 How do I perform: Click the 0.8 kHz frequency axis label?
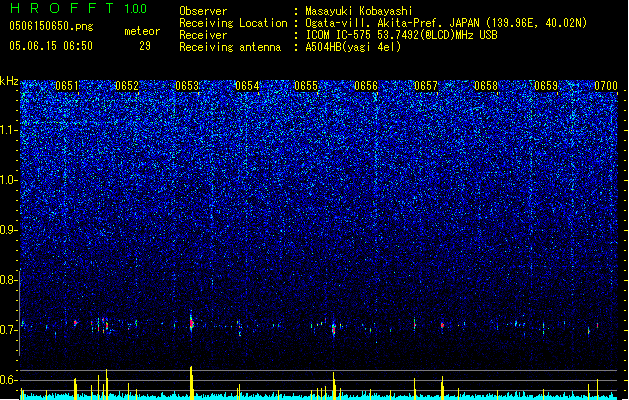pos(9,280)
